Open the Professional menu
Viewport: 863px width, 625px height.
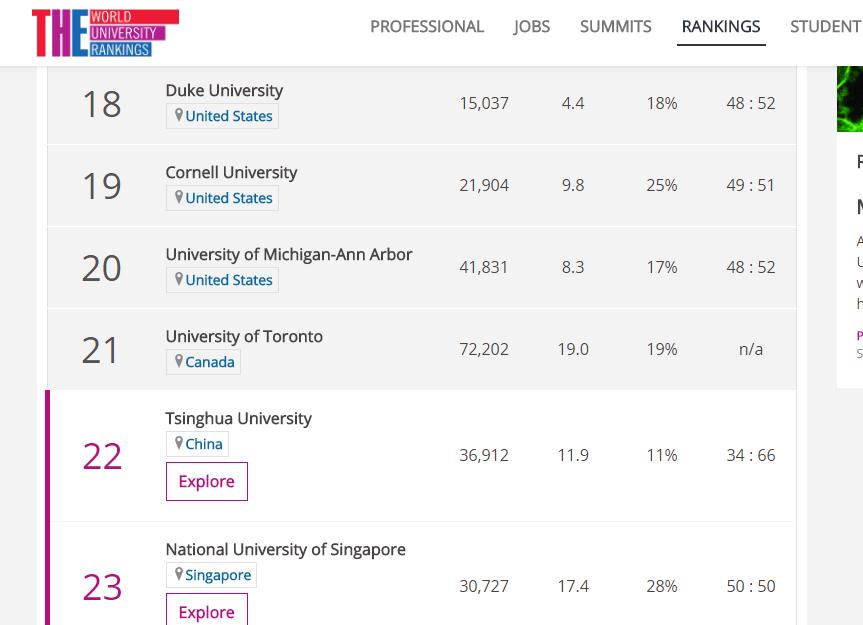426,27
